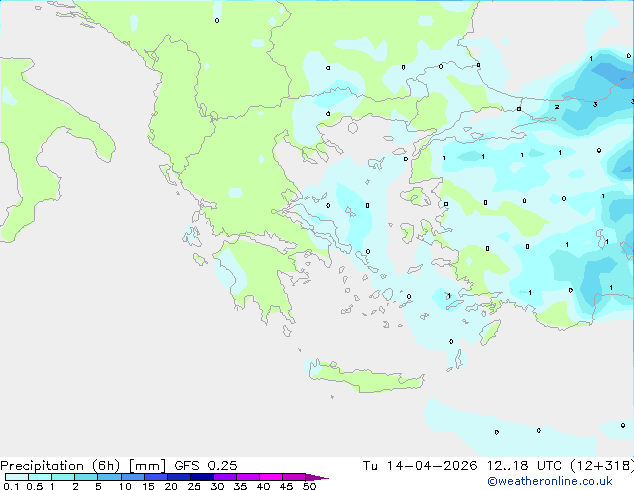Click the Peloponnese peninsula on the map

(x=259, y=279)
